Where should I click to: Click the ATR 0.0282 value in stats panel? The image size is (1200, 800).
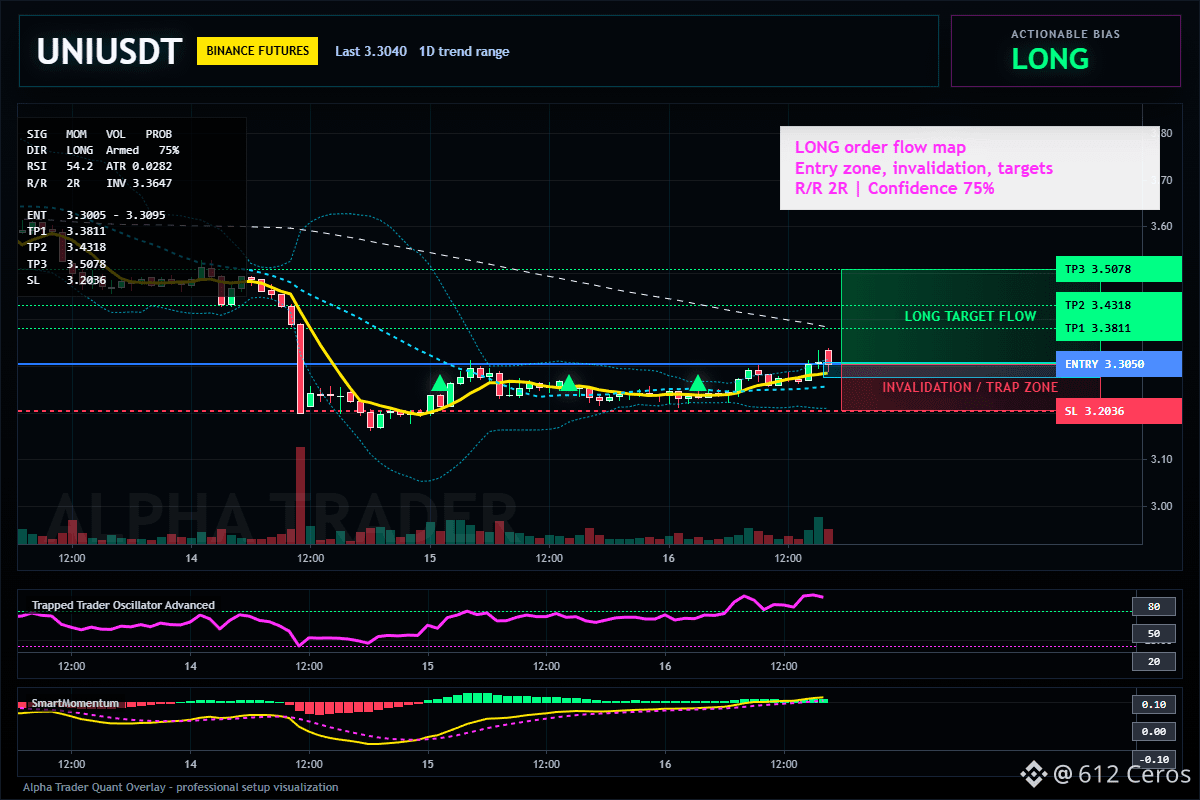coord(139,166)
